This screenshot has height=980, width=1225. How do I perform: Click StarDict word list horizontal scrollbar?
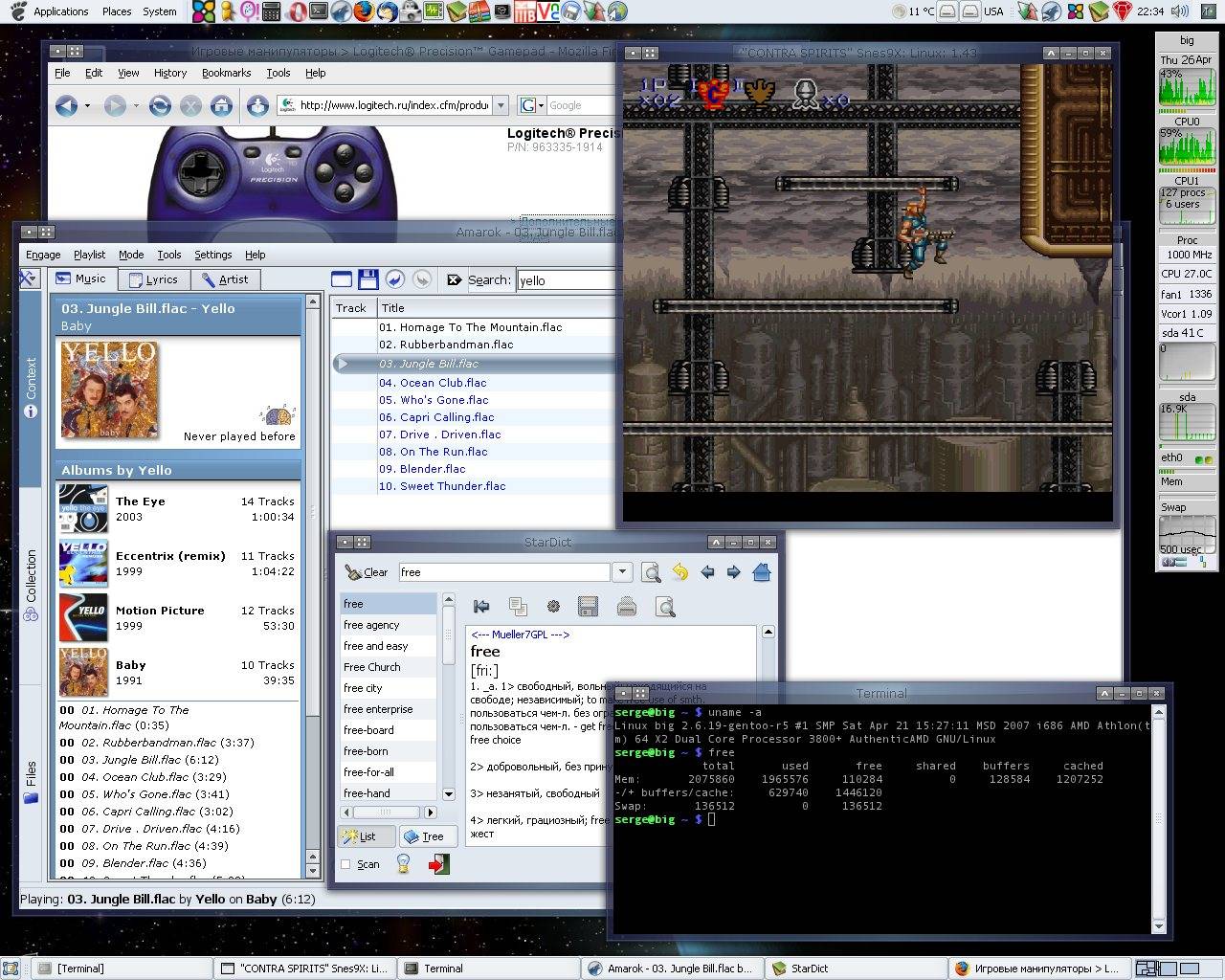click(390, 812)
